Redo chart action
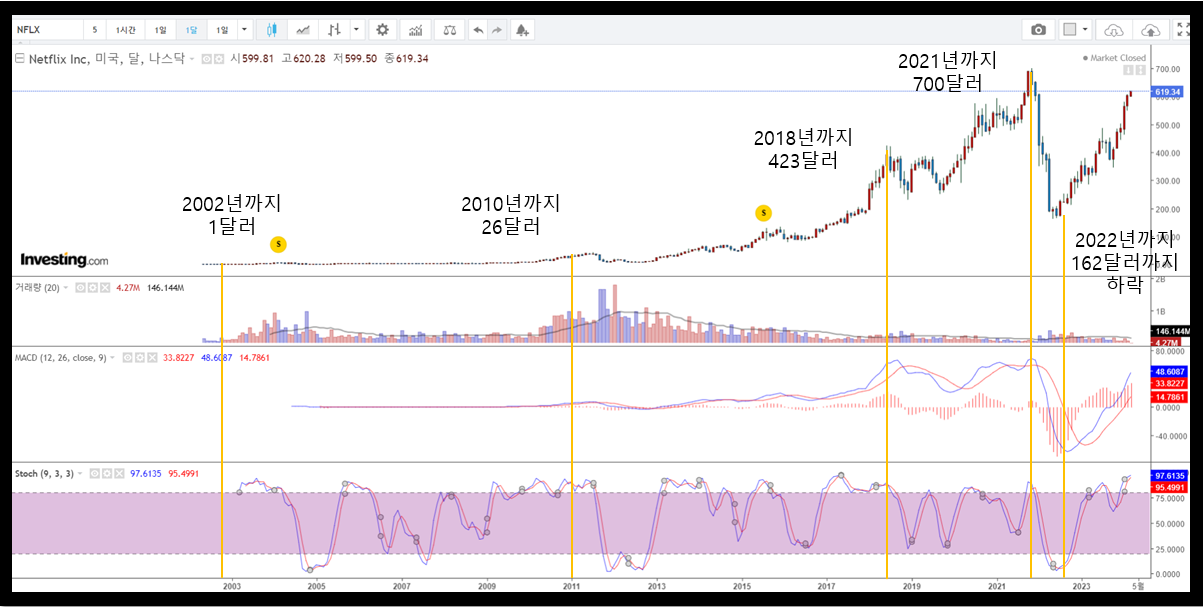 tap(496, 30)
